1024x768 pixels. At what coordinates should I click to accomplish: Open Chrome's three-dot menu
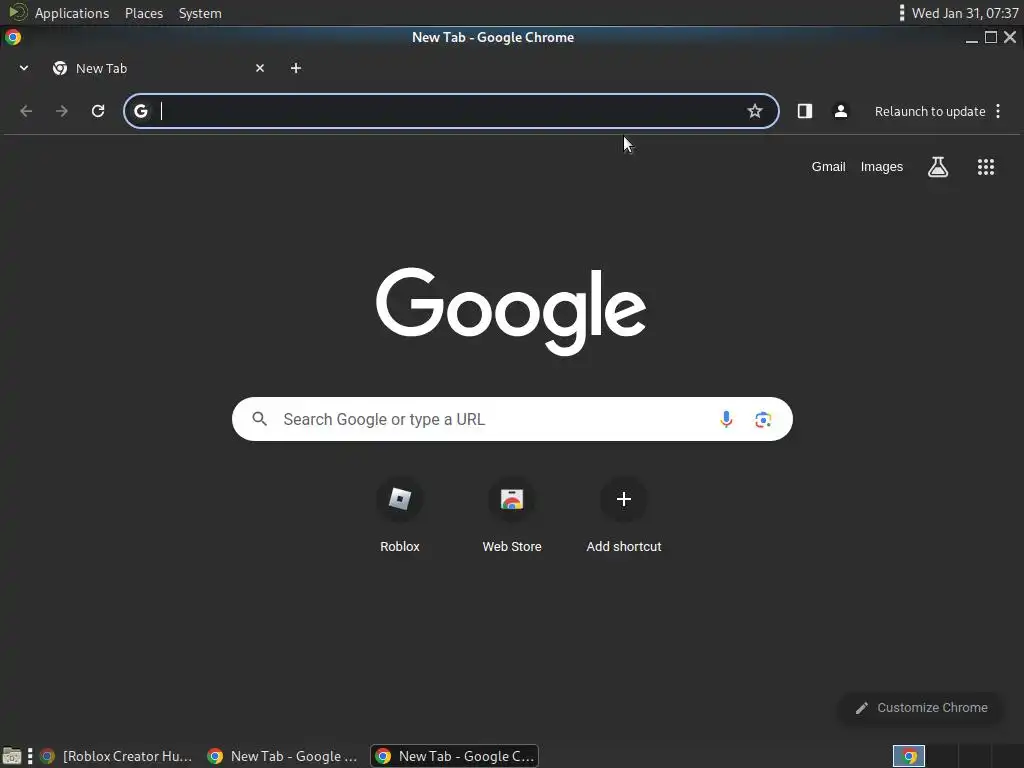998,111
